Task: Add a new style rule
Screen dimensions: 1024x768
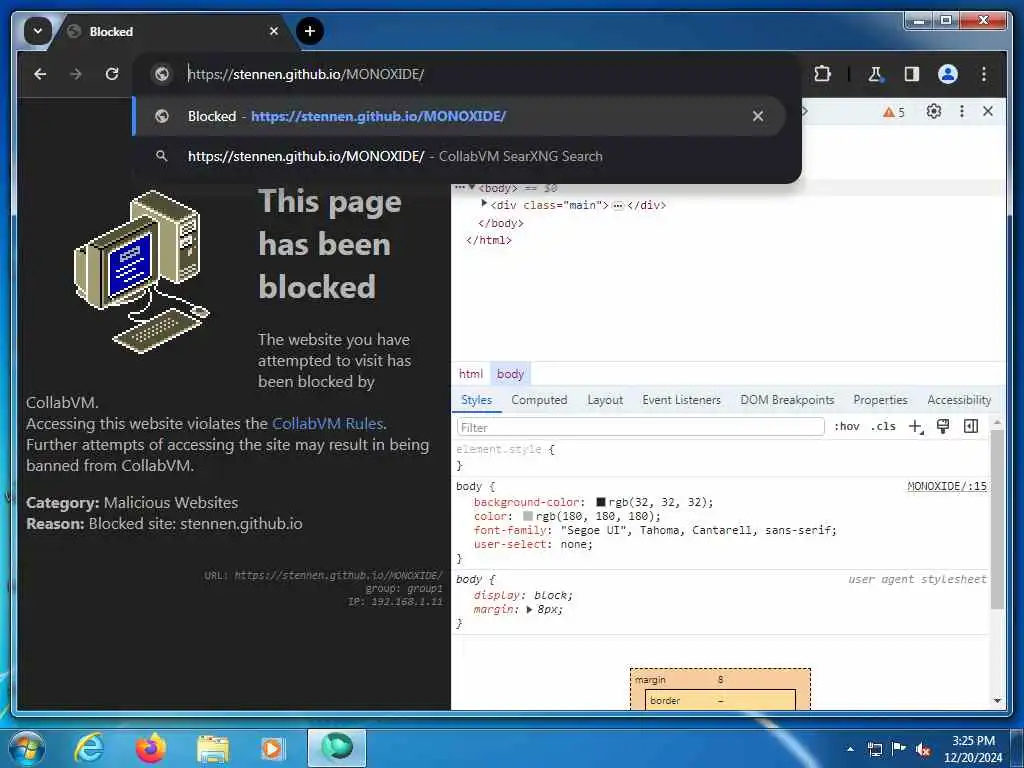Action: coord(916,426)
